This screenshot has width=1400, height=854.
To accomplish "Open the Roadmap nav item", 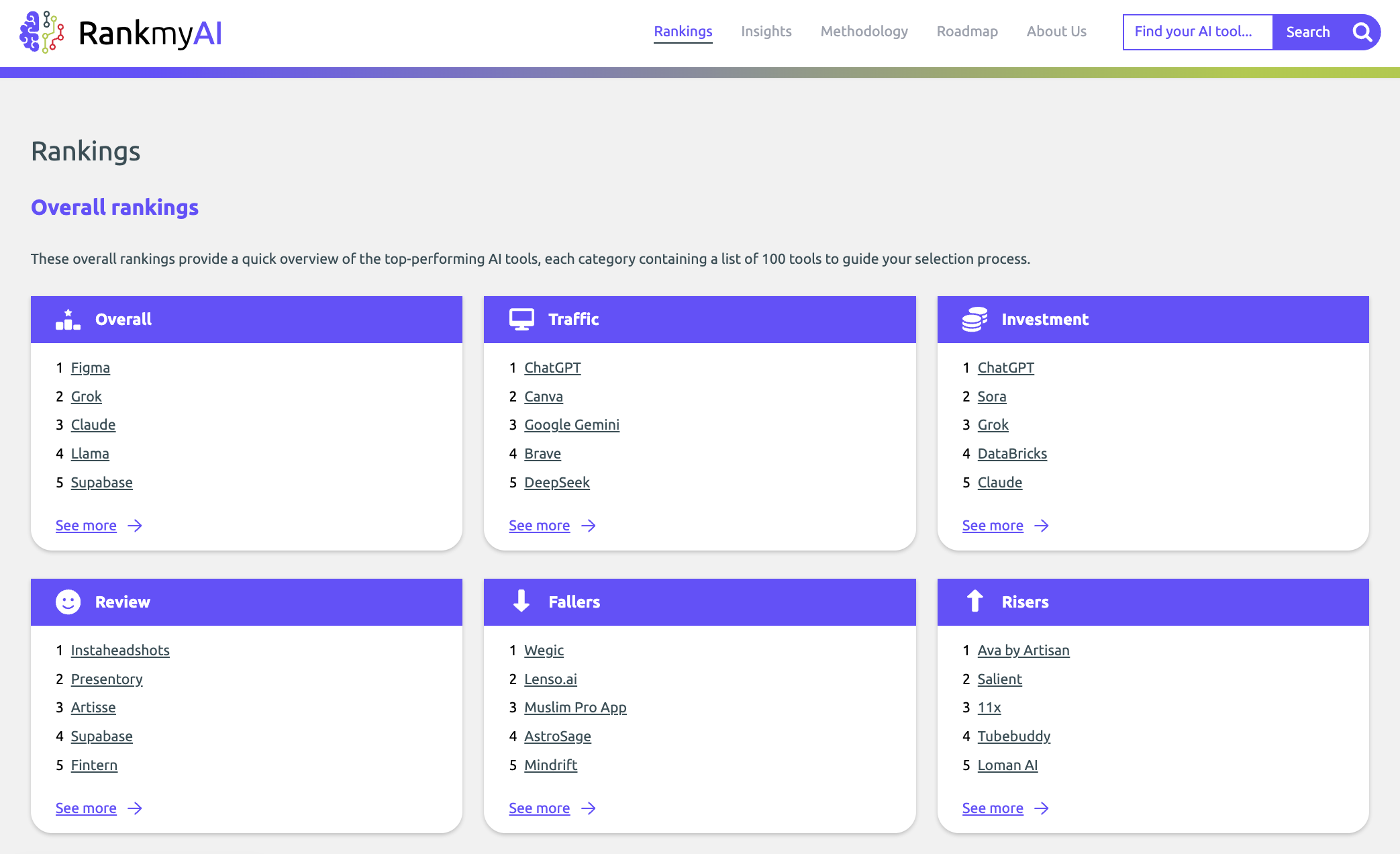I will point(966,32).
